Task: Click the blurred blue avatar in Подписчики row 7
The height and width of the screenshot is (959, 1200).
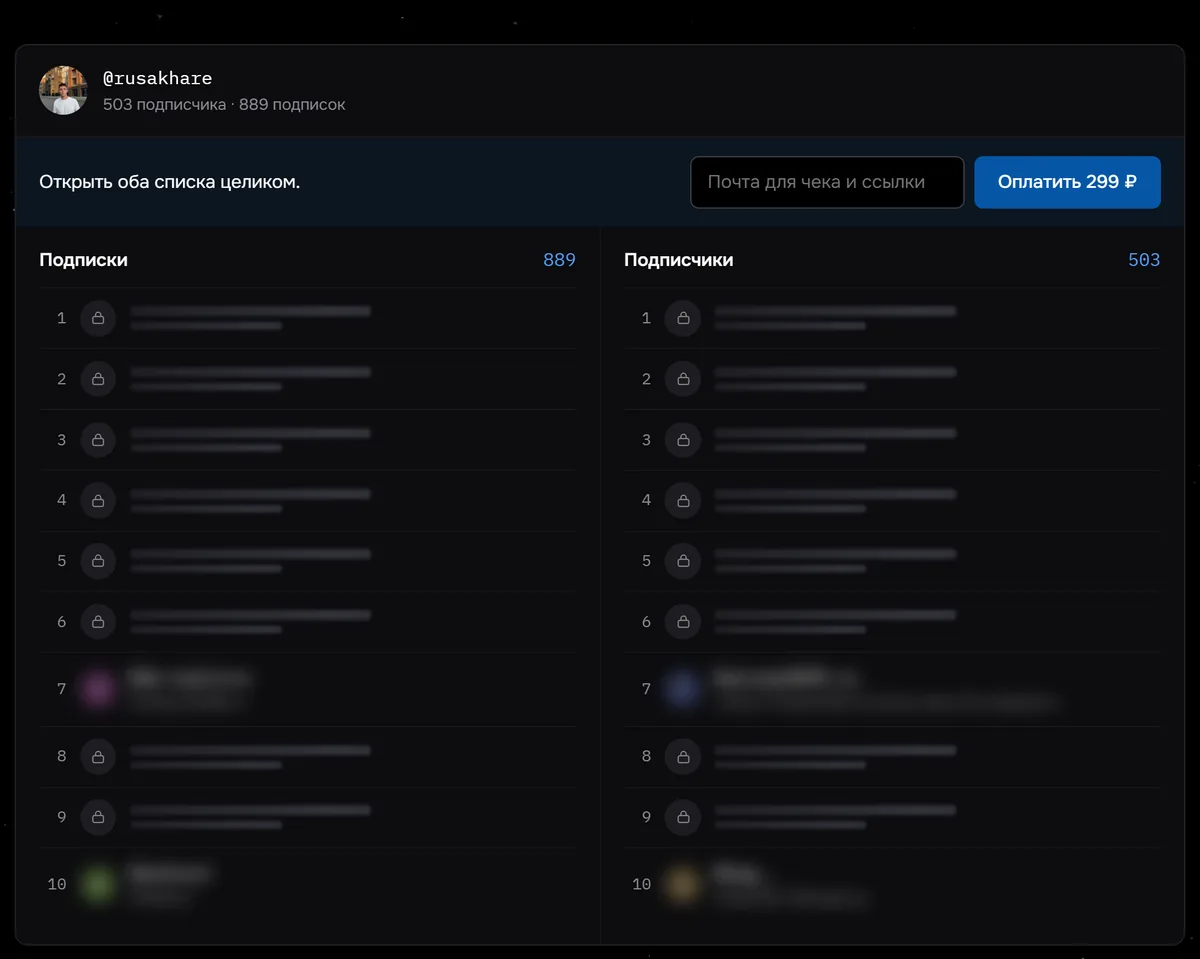Action: [683, 689]
